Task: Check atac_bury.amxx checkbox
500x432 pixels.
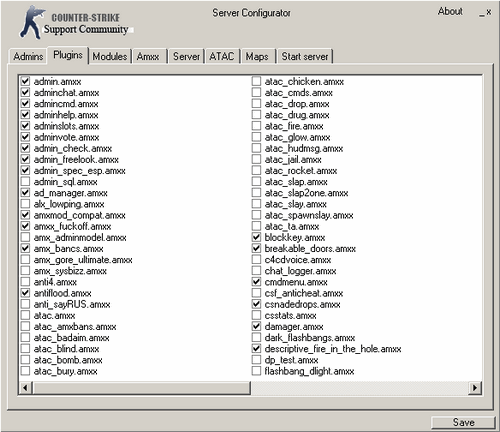Action: pyautogui.click(x=25, y=371)
